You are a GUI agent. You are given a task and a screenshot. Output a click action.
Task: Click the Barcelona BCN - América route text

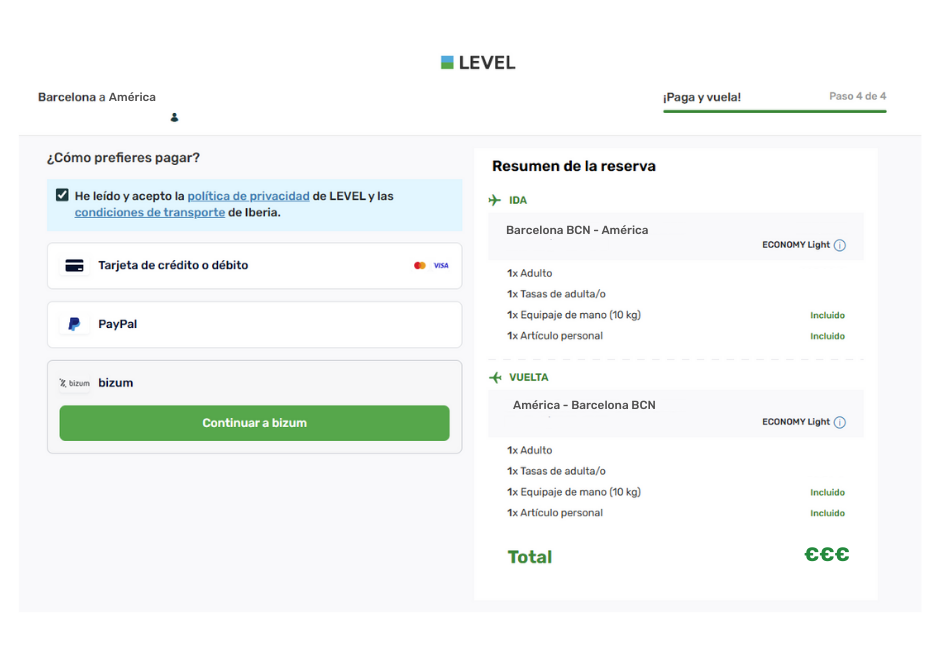[x=577, y=230]
